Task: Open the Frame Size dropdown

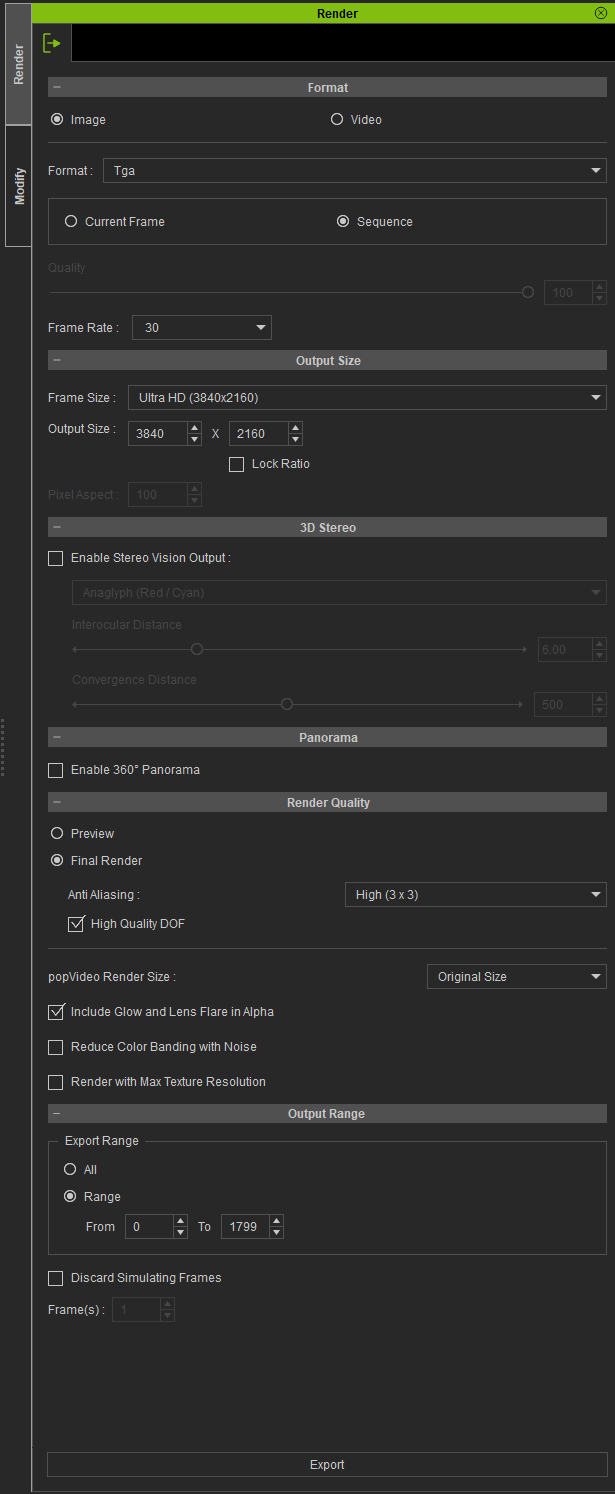Action: (x=367, y=398)
